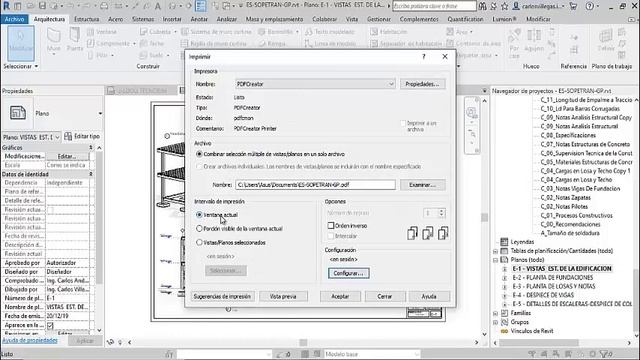The height and width of the screenshot is (360, 640).
Task: Click the title bar keyword search field
Action: click(434, 6)
